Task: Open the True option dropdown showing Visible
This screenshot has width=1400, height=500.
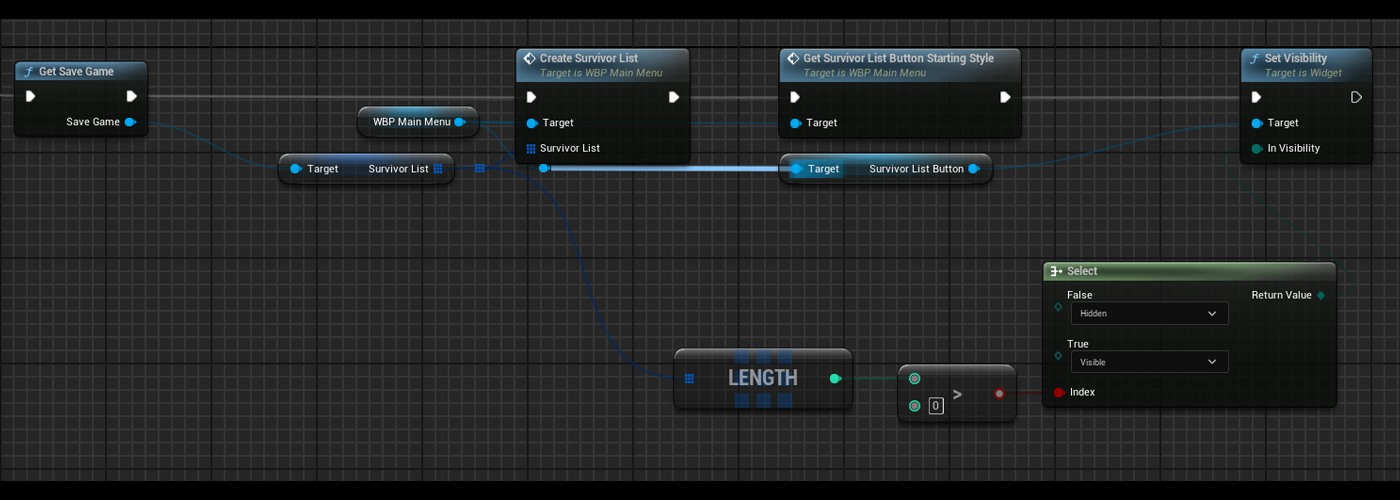Action: pos(1149,362)
